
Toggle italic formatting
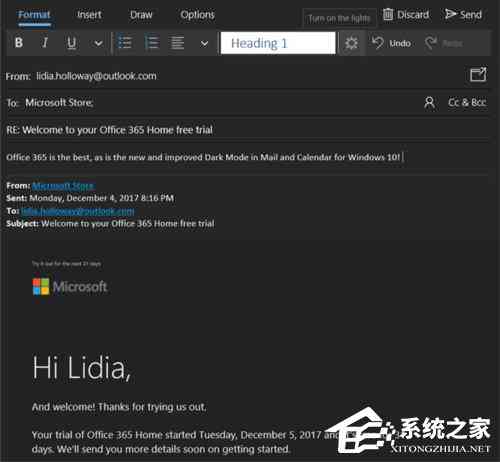(x=45, y=43)
